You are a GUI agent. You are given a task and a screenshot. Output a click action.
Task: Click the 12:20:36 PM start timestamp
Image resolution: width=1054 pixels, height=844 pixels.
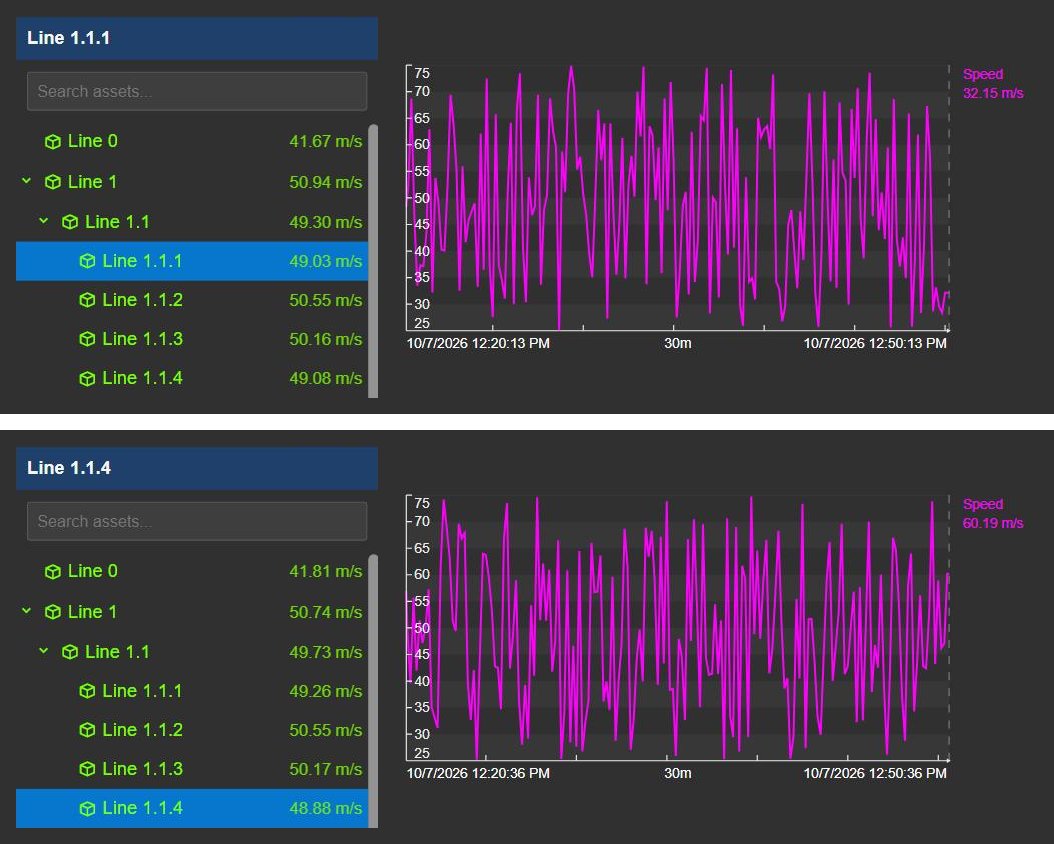pos(478,773)
